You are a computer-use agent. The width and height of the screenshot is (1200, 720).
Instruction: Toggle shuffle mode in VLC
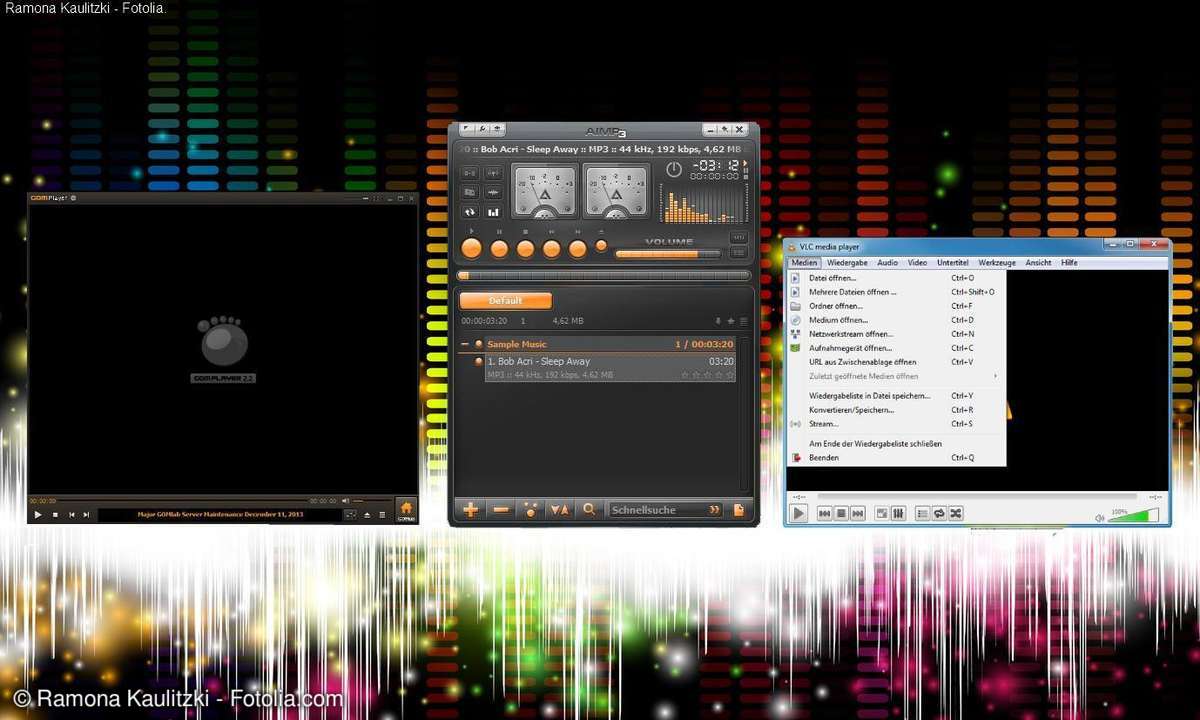coord(956,513)
